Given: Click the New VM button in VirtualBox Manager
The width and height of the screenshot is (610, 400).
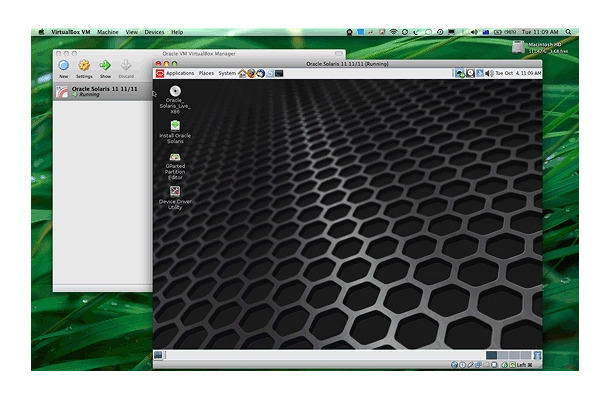Looking at the screenshot, I should 63,69.
